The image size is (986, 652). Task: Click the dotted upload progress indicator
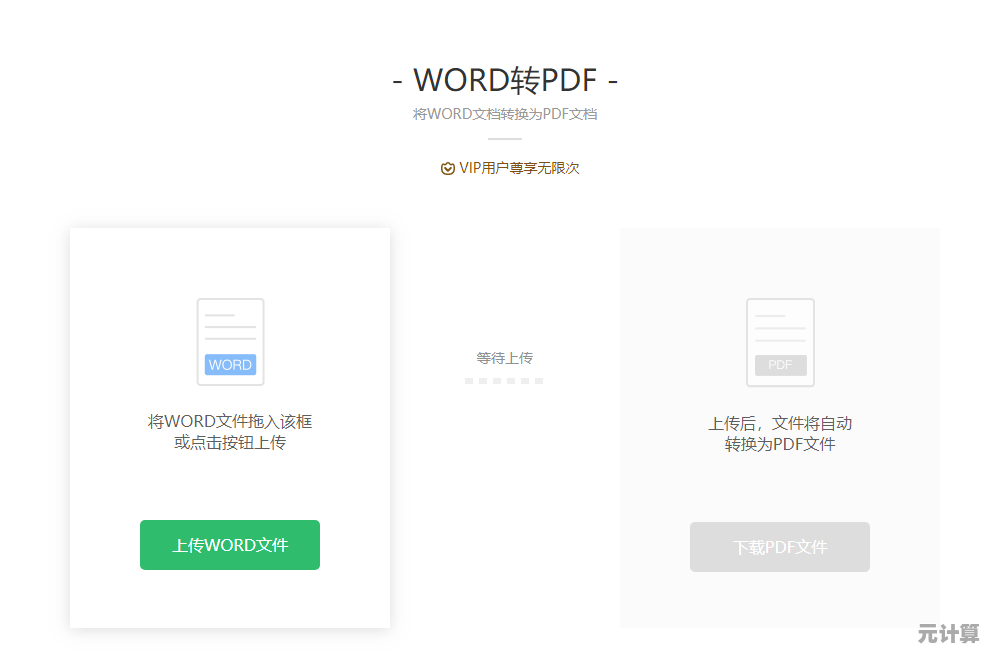504,381
